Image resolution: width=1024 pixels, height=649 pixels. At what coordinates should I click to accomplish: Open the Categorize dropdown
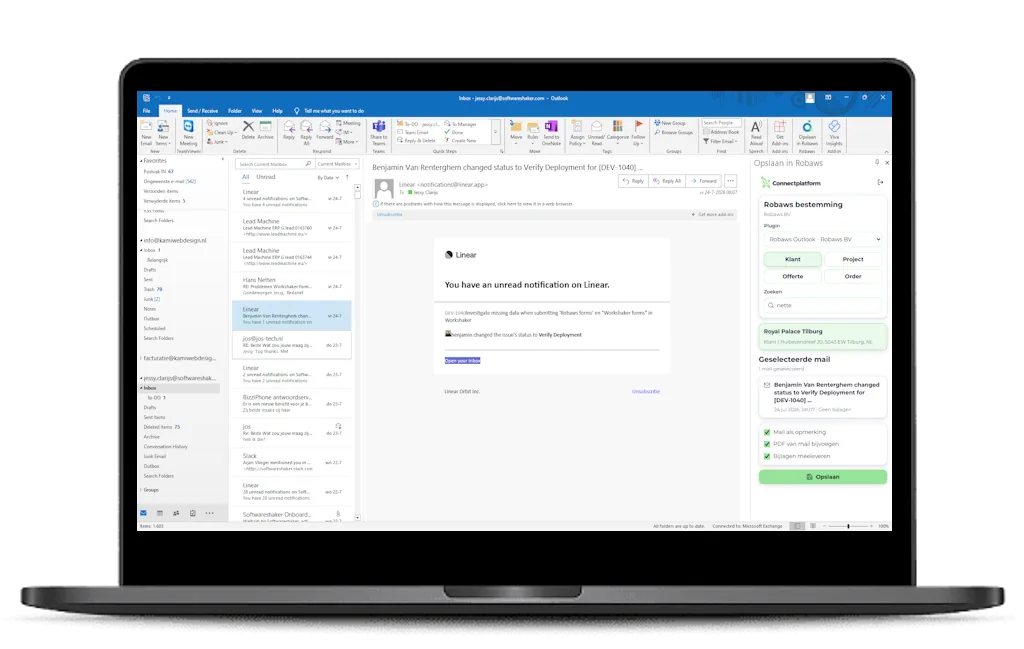point(617,132)
